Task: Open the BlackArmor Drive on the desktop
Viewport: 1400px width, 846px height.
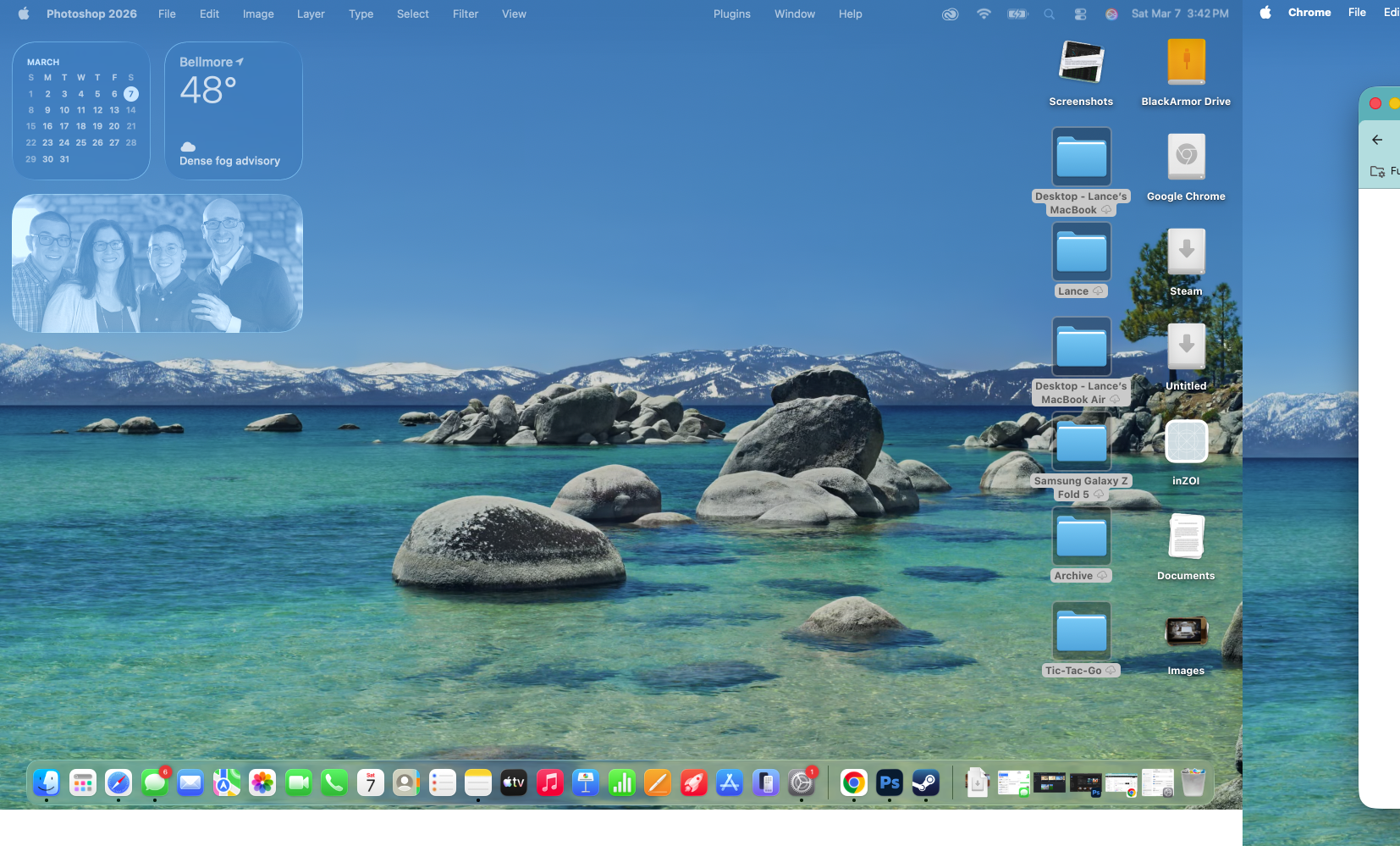Action: 1185,62
